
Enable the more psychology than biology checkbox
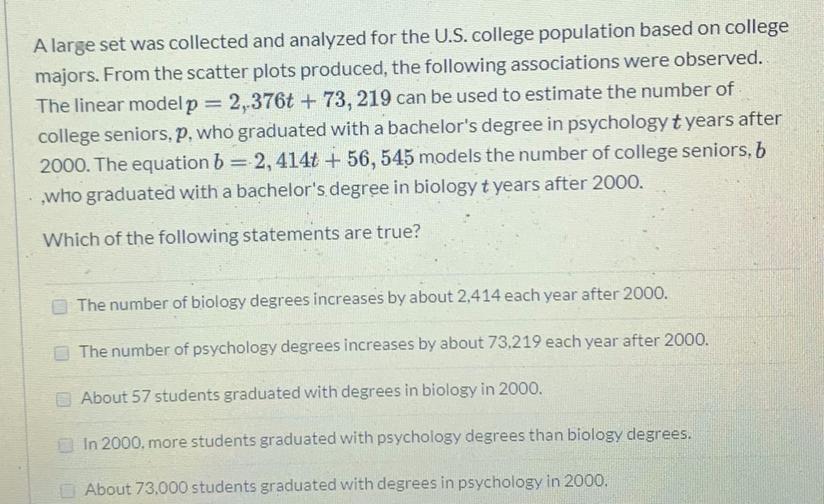click(66, 446)
